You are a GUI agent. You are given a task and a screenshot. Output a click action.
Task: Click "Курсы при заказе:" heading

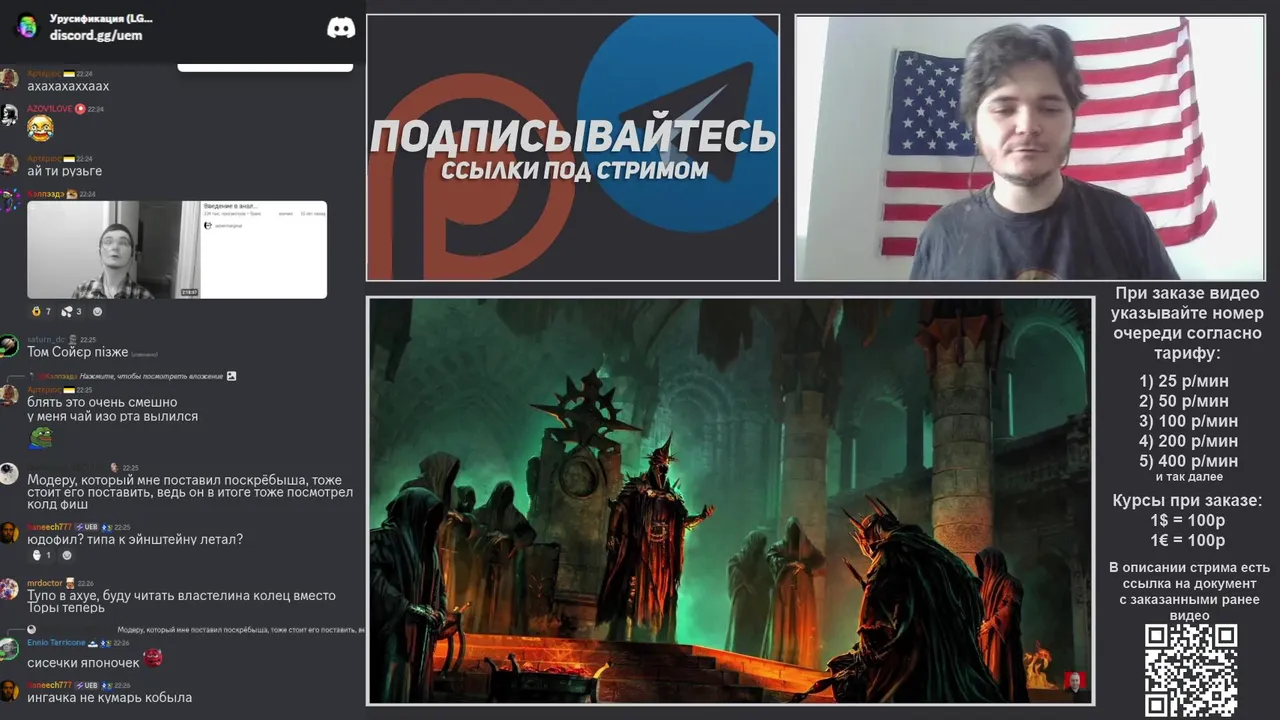[1187, 500]
